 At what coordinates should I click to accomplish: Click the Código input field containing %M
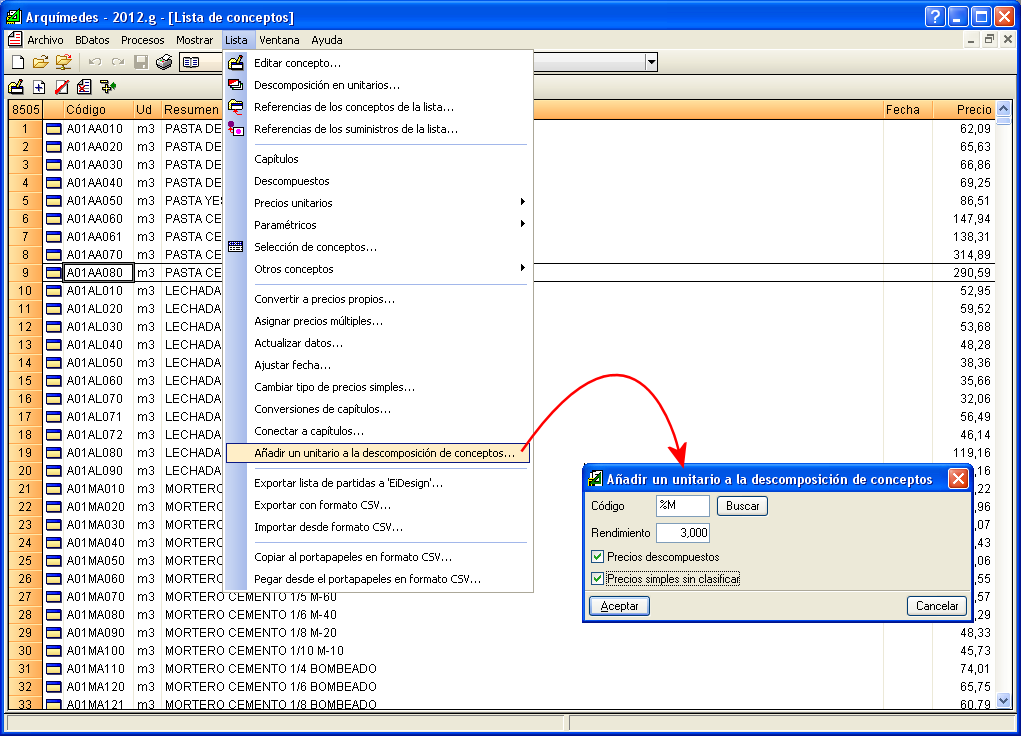(682, 505)
